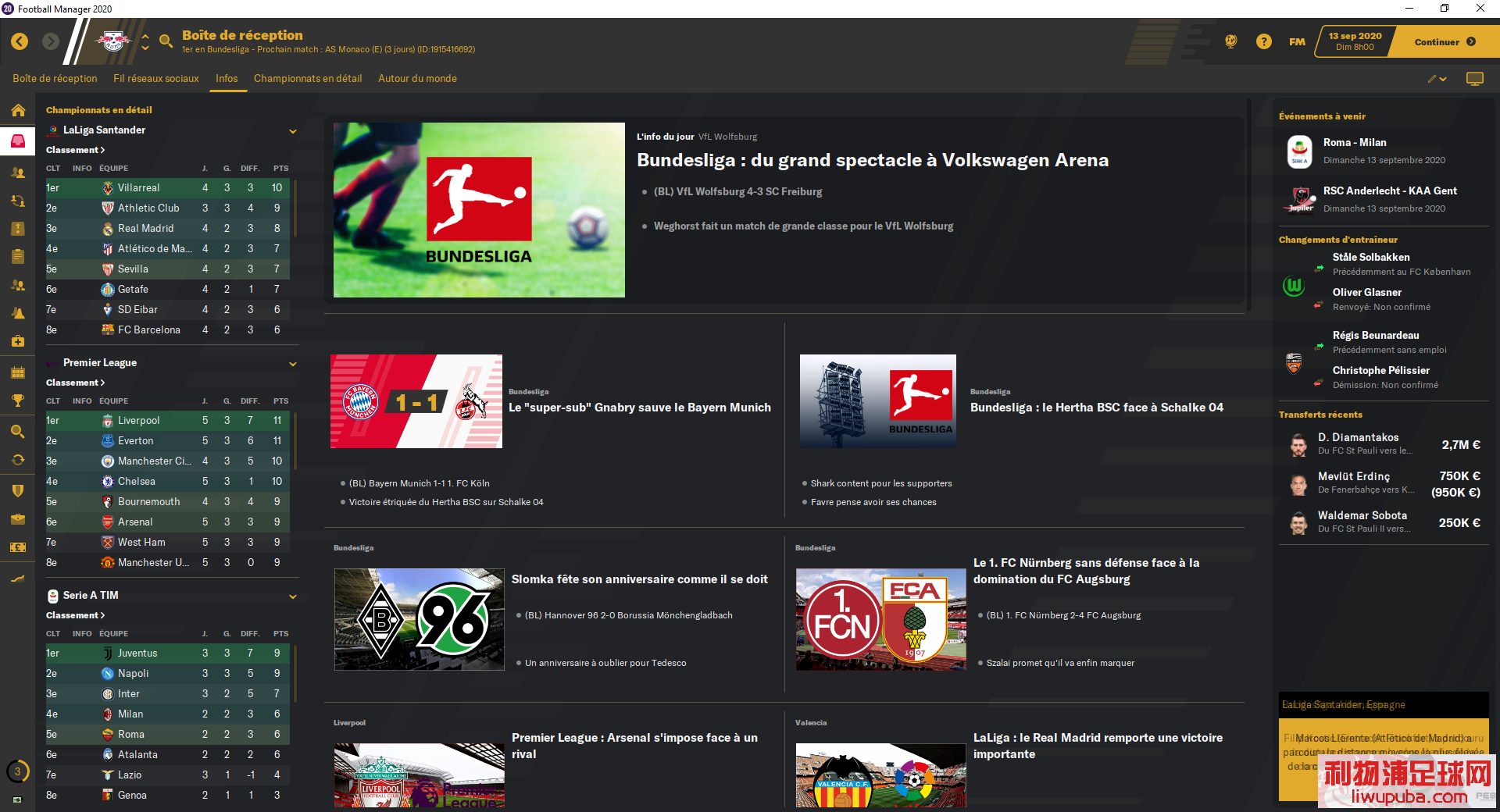Screen dimensions: 1500x812
Task: Select Villarreal row in LaLiga table
Action: tap(167, 188)
